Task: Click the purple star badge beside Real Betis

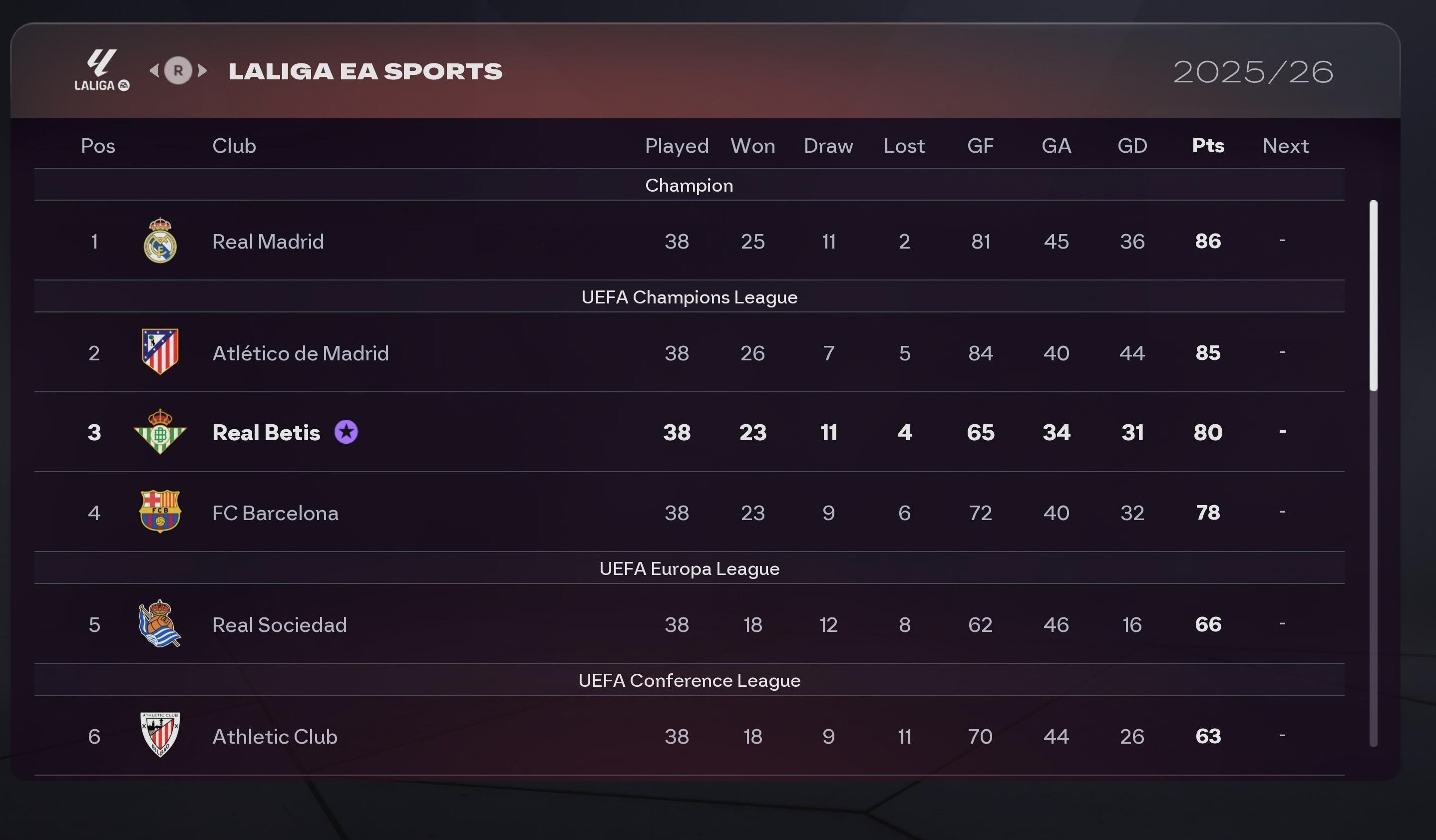Action: pyautogui.click(x=346, y=432)
